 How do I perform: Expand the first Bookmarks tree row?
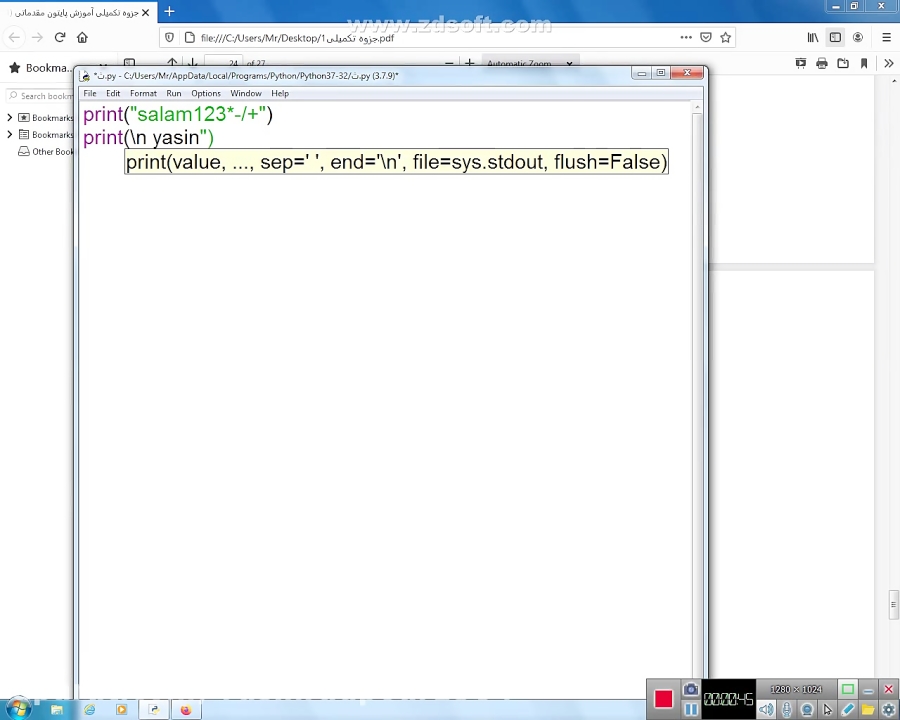click(x=9, y=118)
